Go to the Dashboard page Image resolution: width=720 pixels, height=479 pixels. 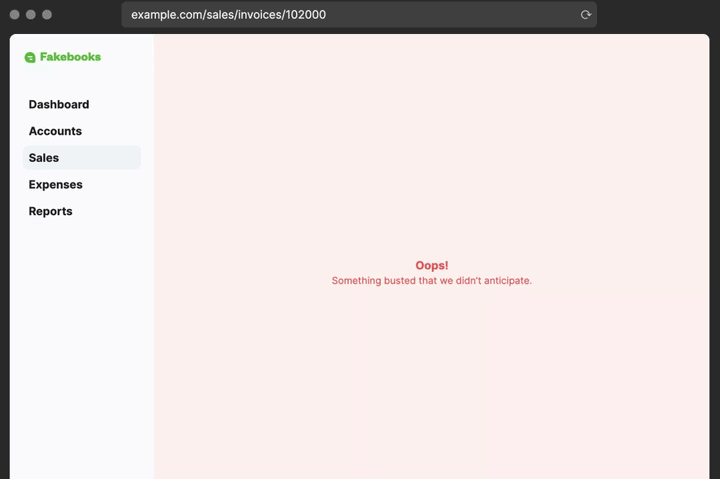point(59,104)
